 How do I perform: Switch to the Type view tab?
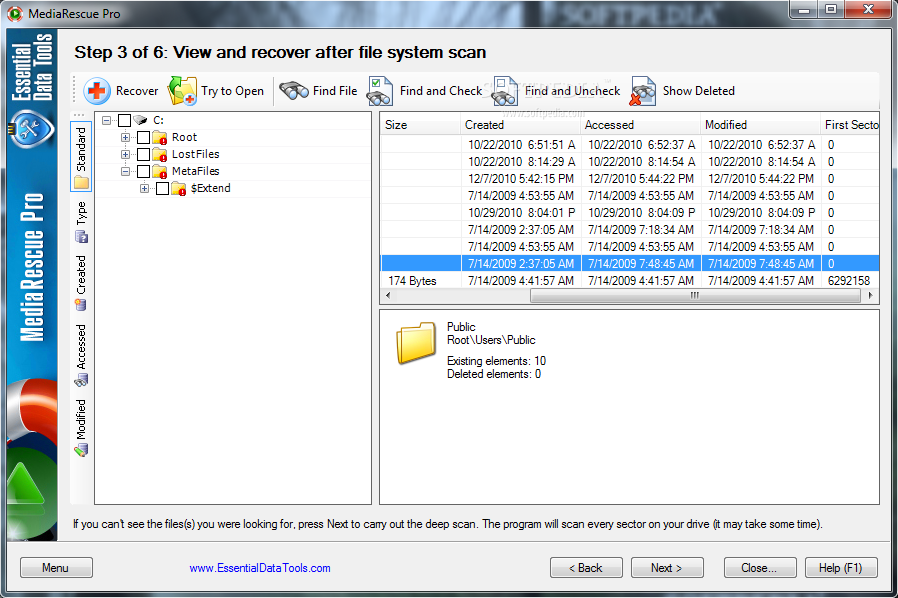click(x=81, y=222)
